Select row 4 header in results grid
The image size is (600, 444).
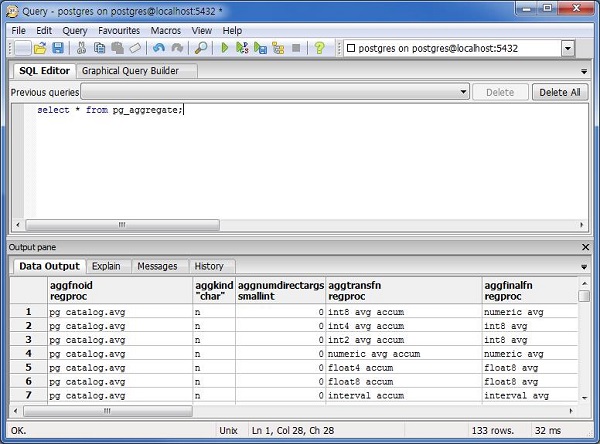click(28, 354)
